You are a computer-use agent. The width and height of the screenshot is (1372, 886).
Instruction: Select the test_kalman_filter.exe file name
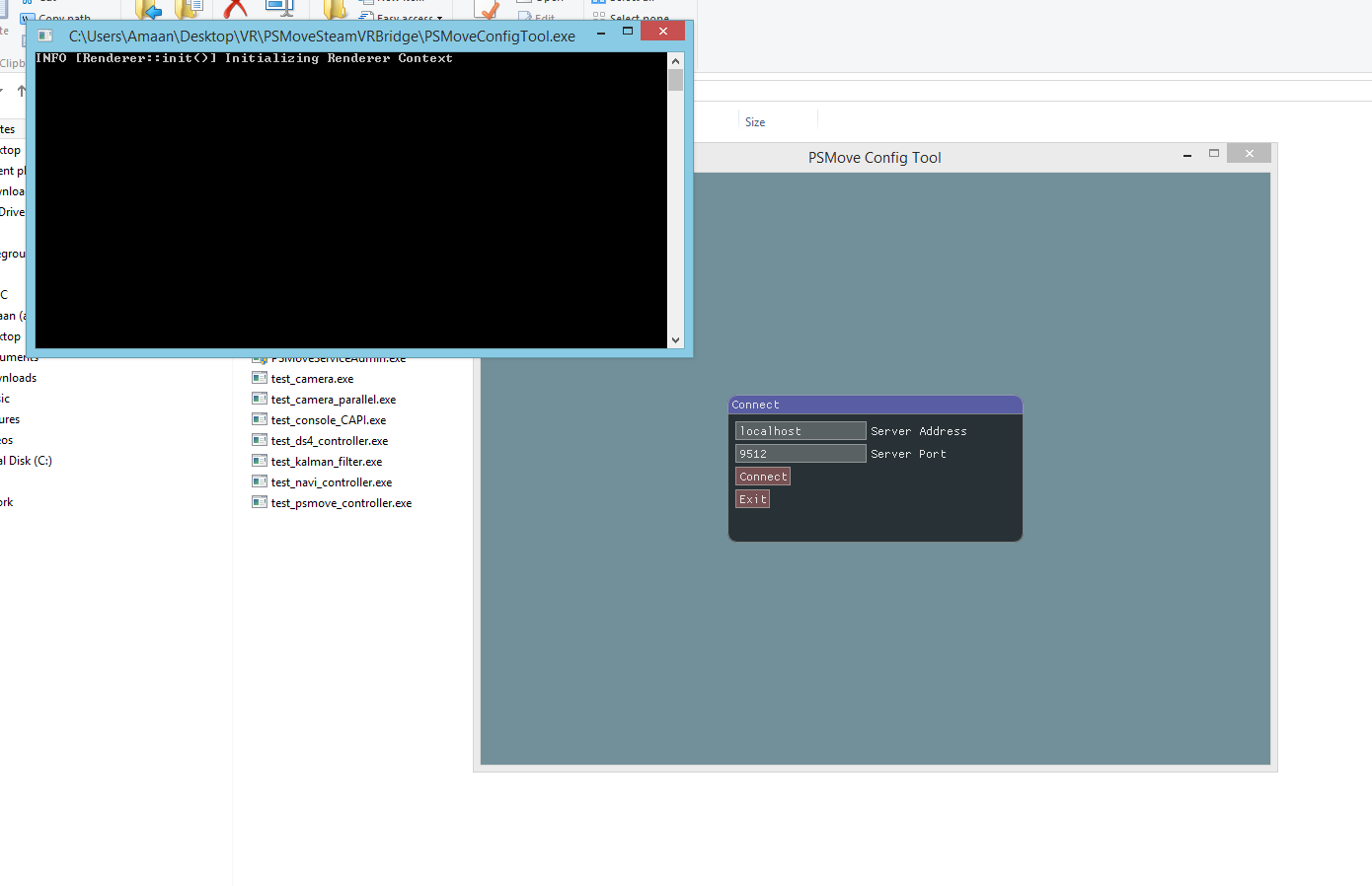point(327,462)
